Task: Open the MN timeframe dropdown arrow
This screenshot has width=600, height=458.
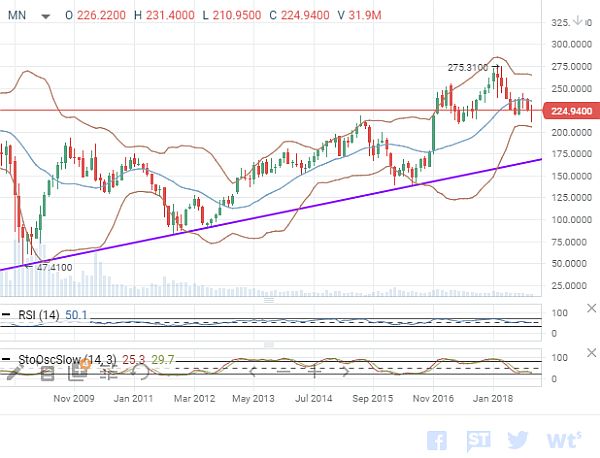Action: pyautogui.click(x=46, y=16)
